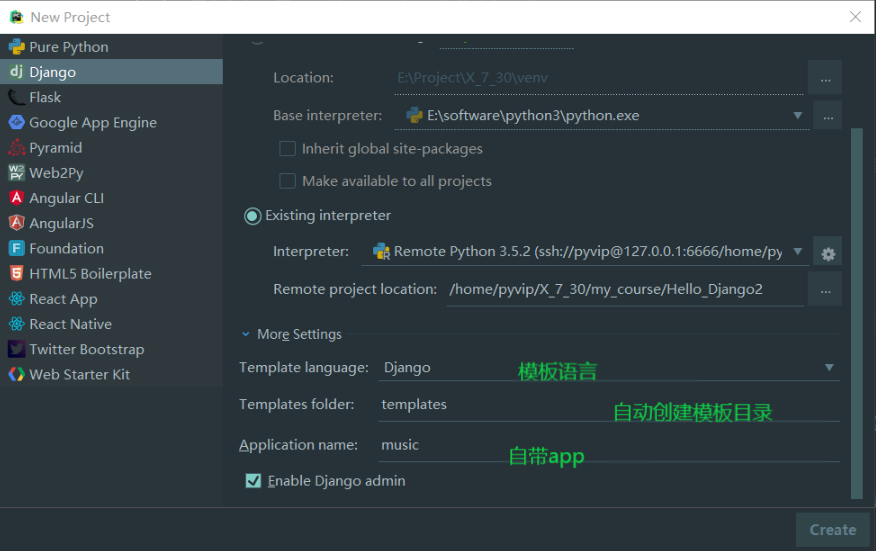Click the Twitter Bootstrap icon
The height and width of the screenshot is (551, 876).
tap(17, 349)
